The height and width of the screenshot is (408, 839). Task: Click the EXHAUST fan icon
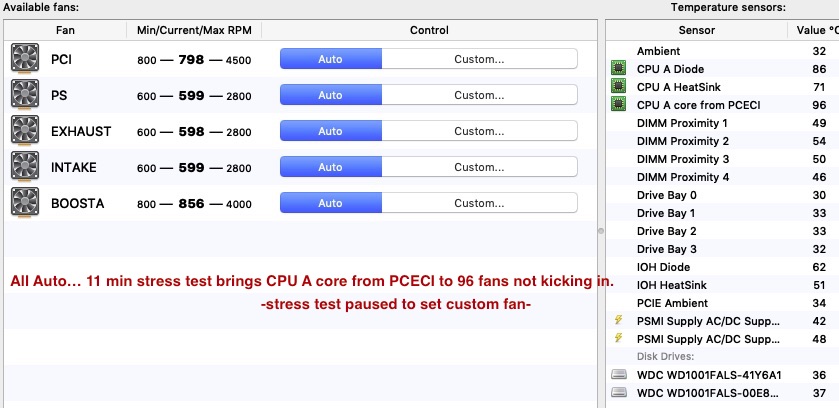[x=25, y=130]
